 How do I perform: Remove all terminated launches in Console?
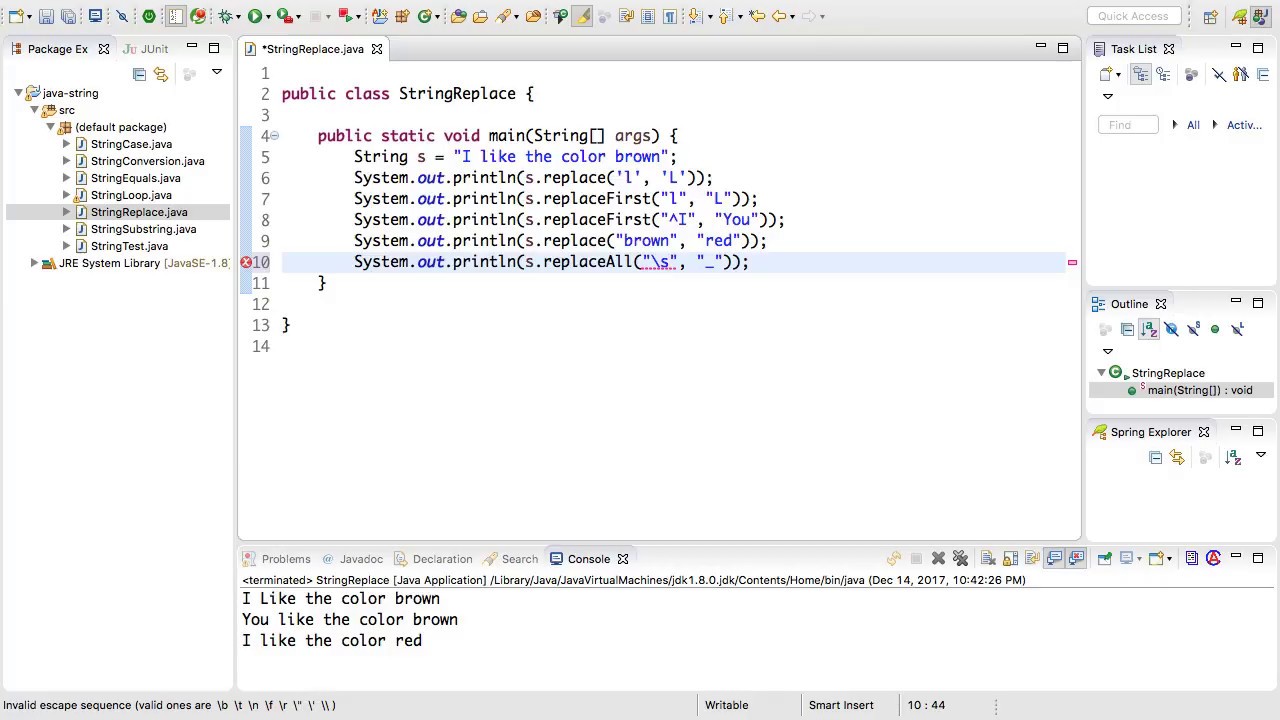(x=960, y=559)
